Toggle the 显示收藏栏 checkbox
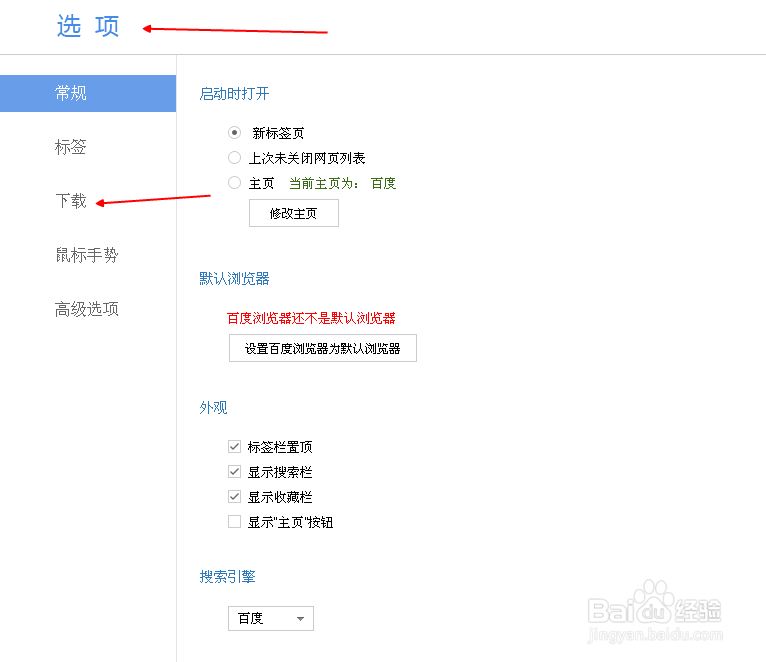The height and width of the screenshot is (662, 766). [x=234, y=496]
